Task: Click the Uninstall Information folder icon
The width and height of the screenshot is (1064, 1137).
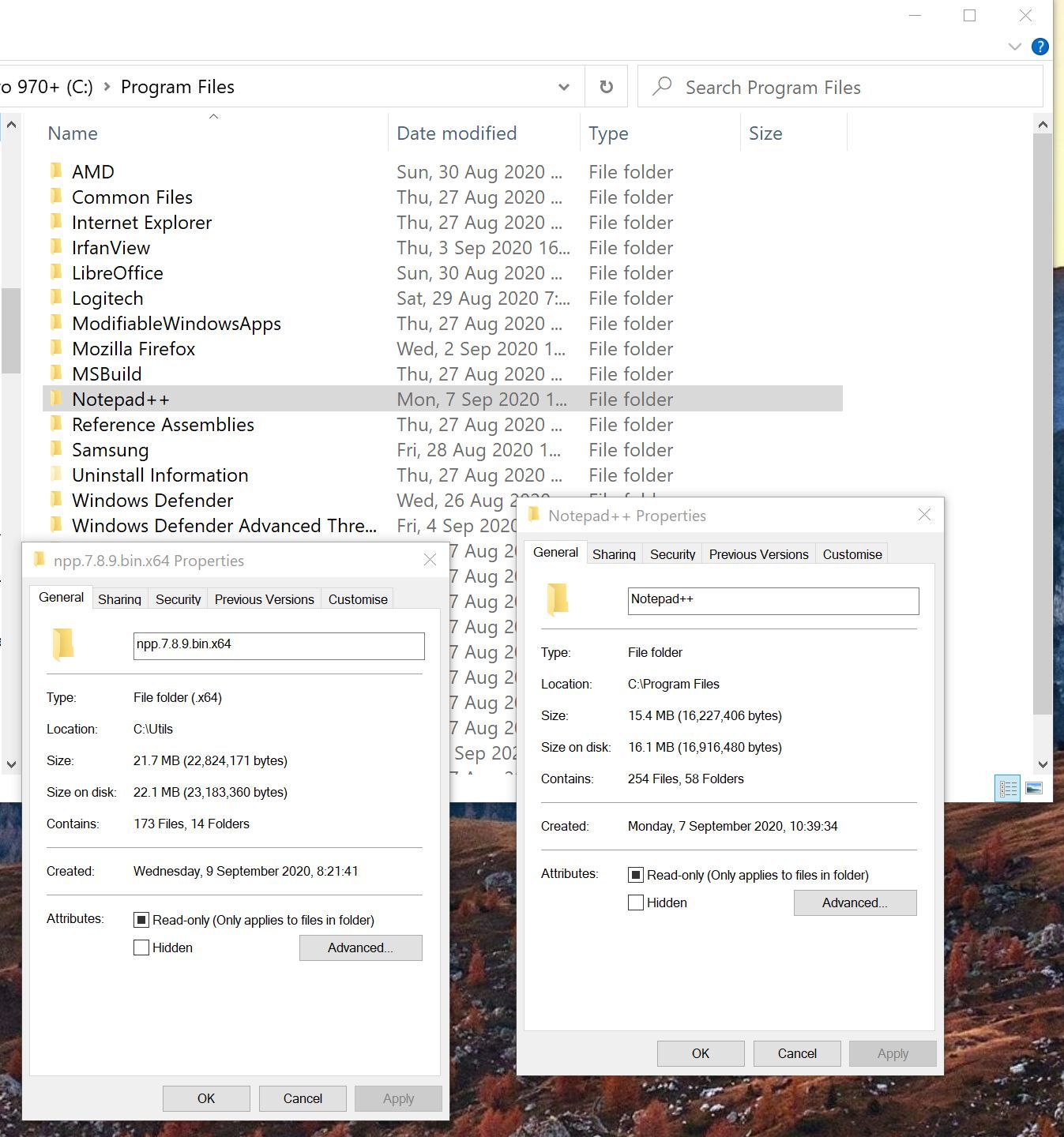Action: coord(56,475)
